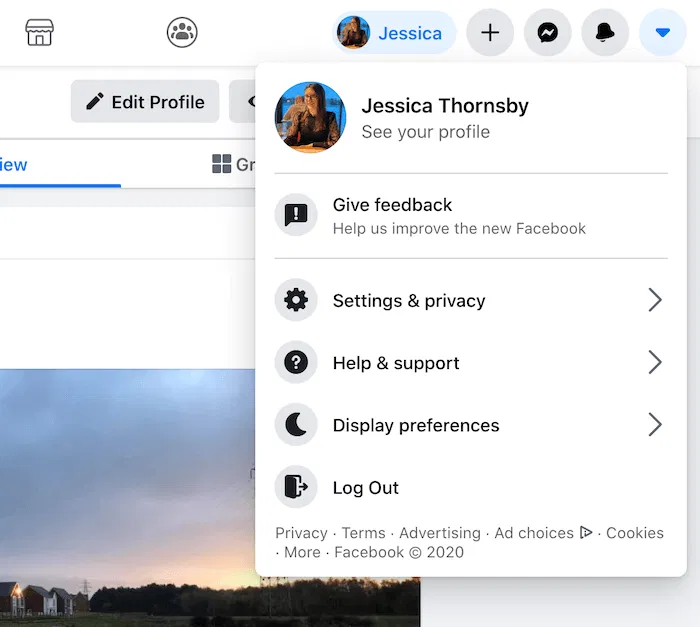Click the Jessica profile button in top bar

tap(394, 33)
